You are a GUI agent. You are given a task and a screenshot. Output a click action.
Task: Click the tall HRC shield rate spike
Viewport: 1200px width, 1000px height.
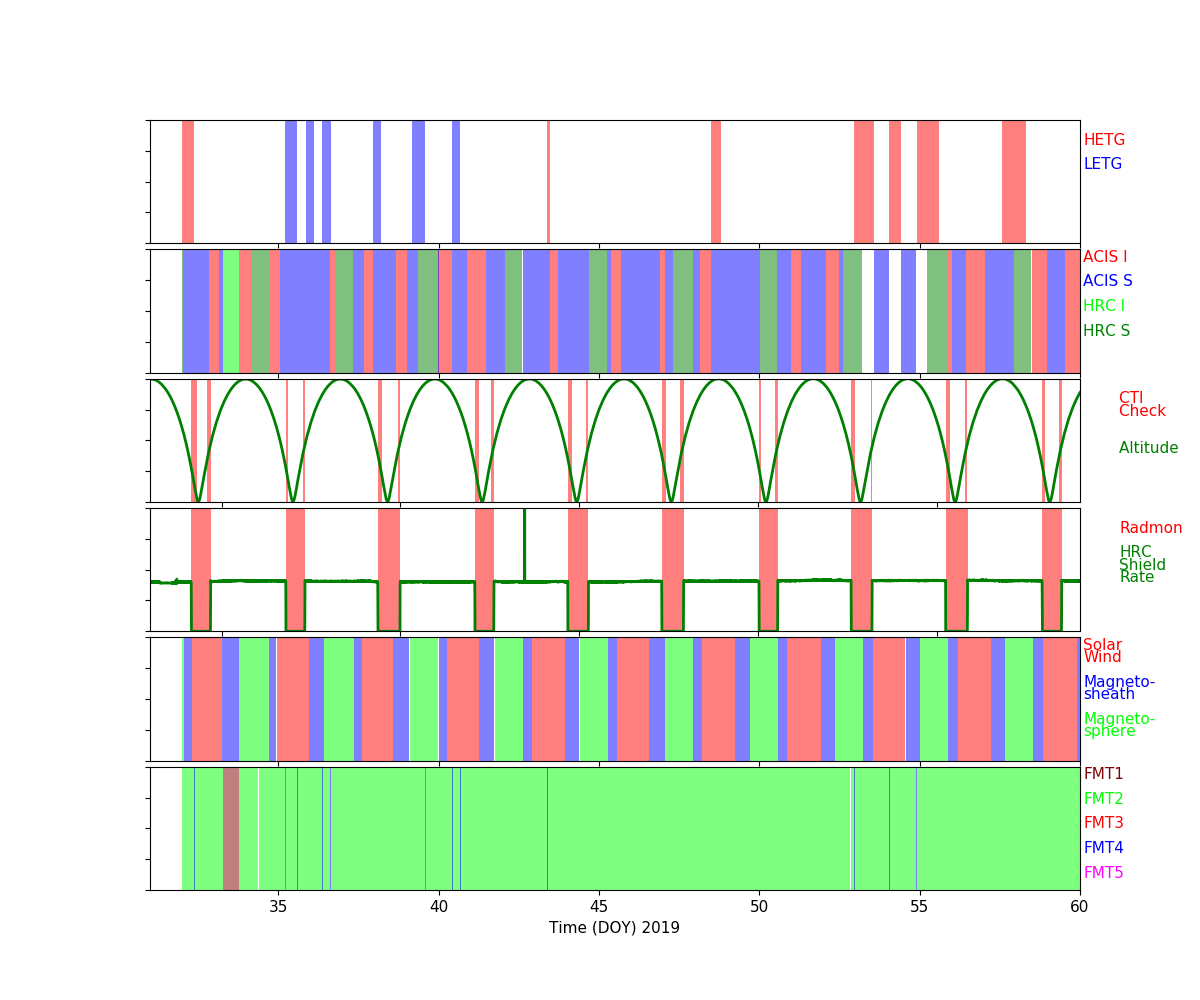point(524,544)
